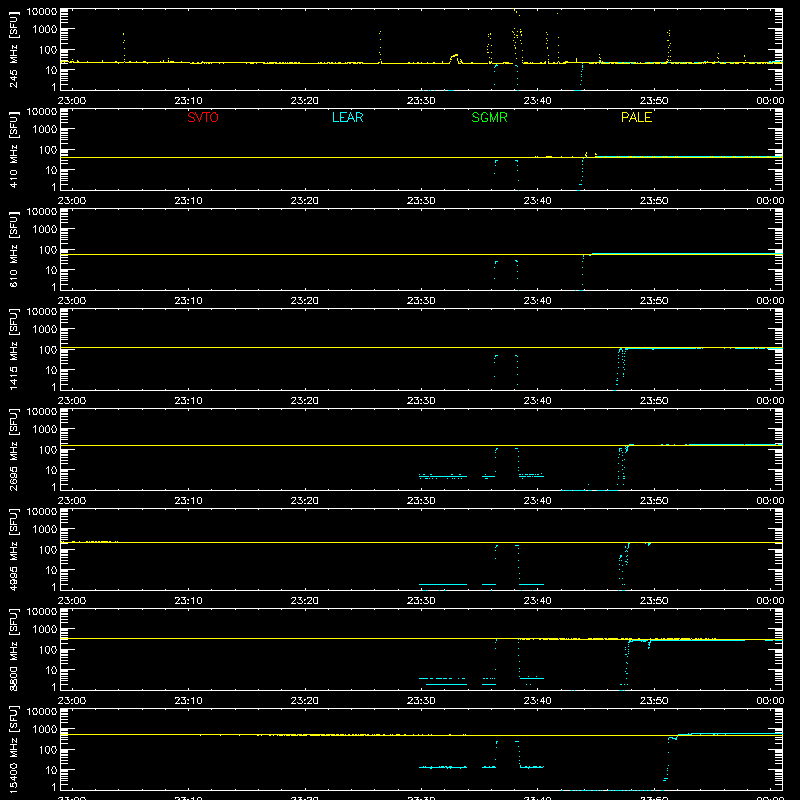Click the 10000 y-axis value on 245 MHz plot
Viewport: 800px width, 800px height.
point(42,12)
